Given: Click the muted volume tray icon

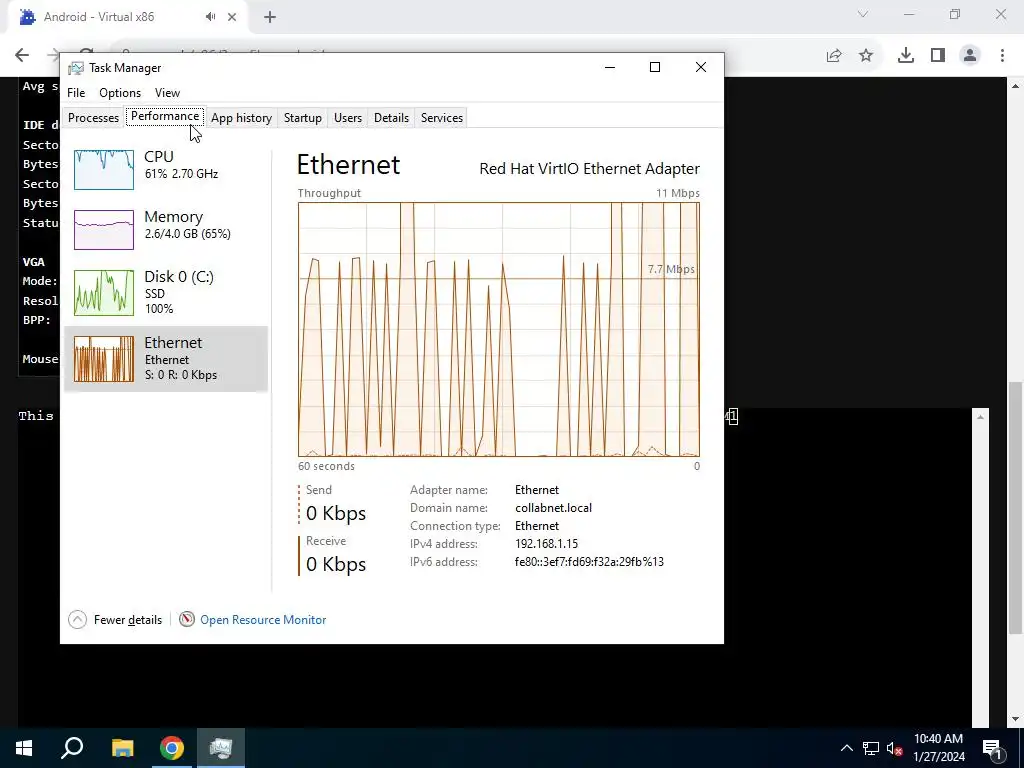Looking at the screenshot, I should point(895,748).
